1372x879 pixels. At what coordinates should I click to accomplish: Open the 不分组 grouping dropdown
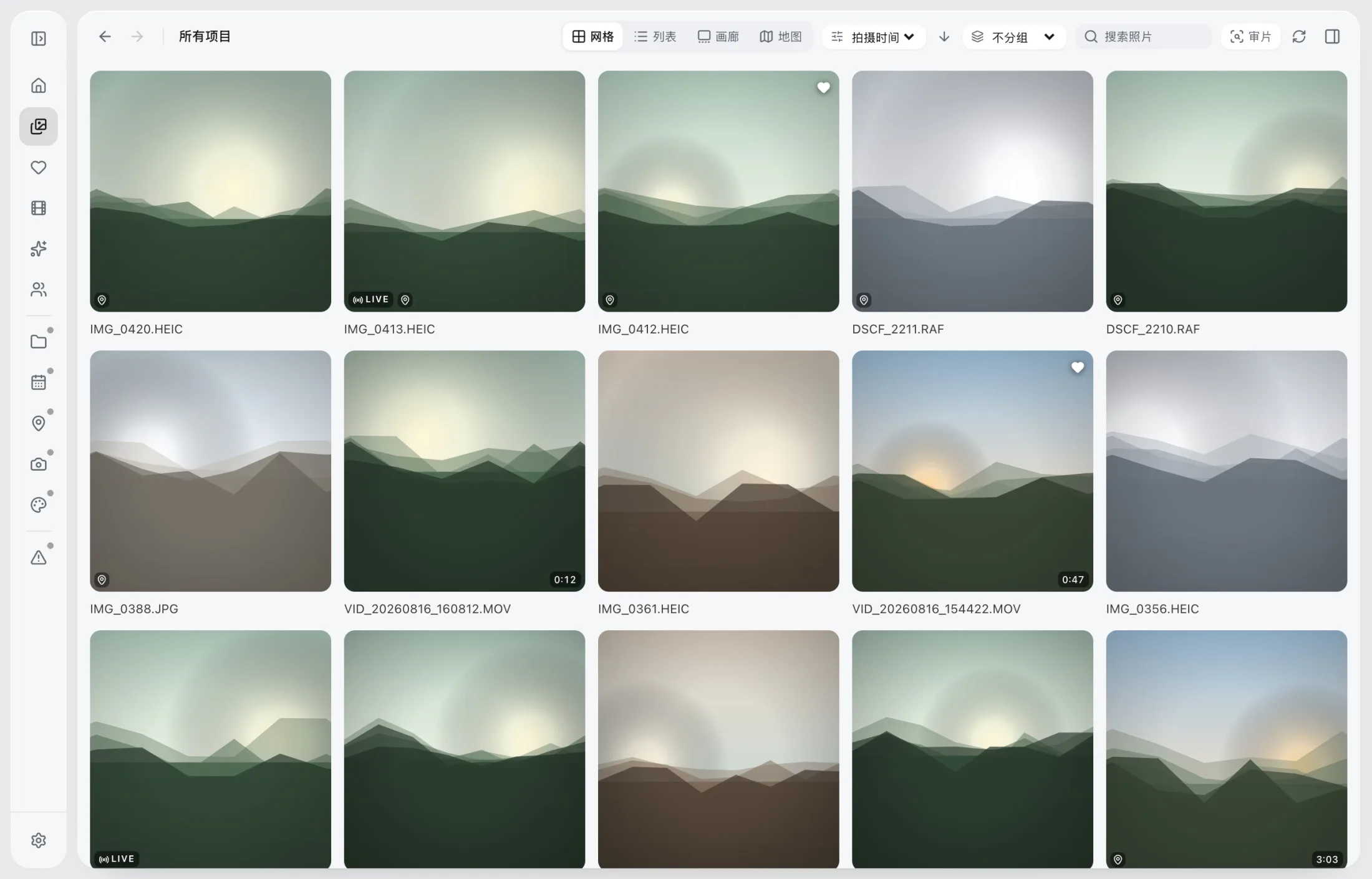tap(1014, 37)
